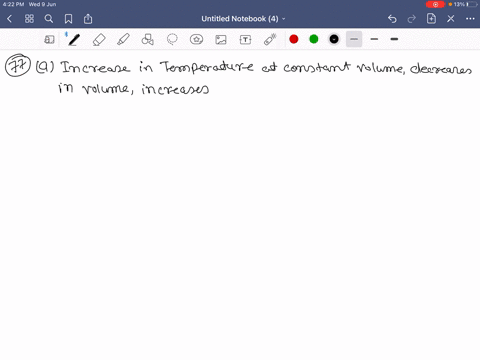
Task: Pick the green pen color
Action: (x=314, y=39)
